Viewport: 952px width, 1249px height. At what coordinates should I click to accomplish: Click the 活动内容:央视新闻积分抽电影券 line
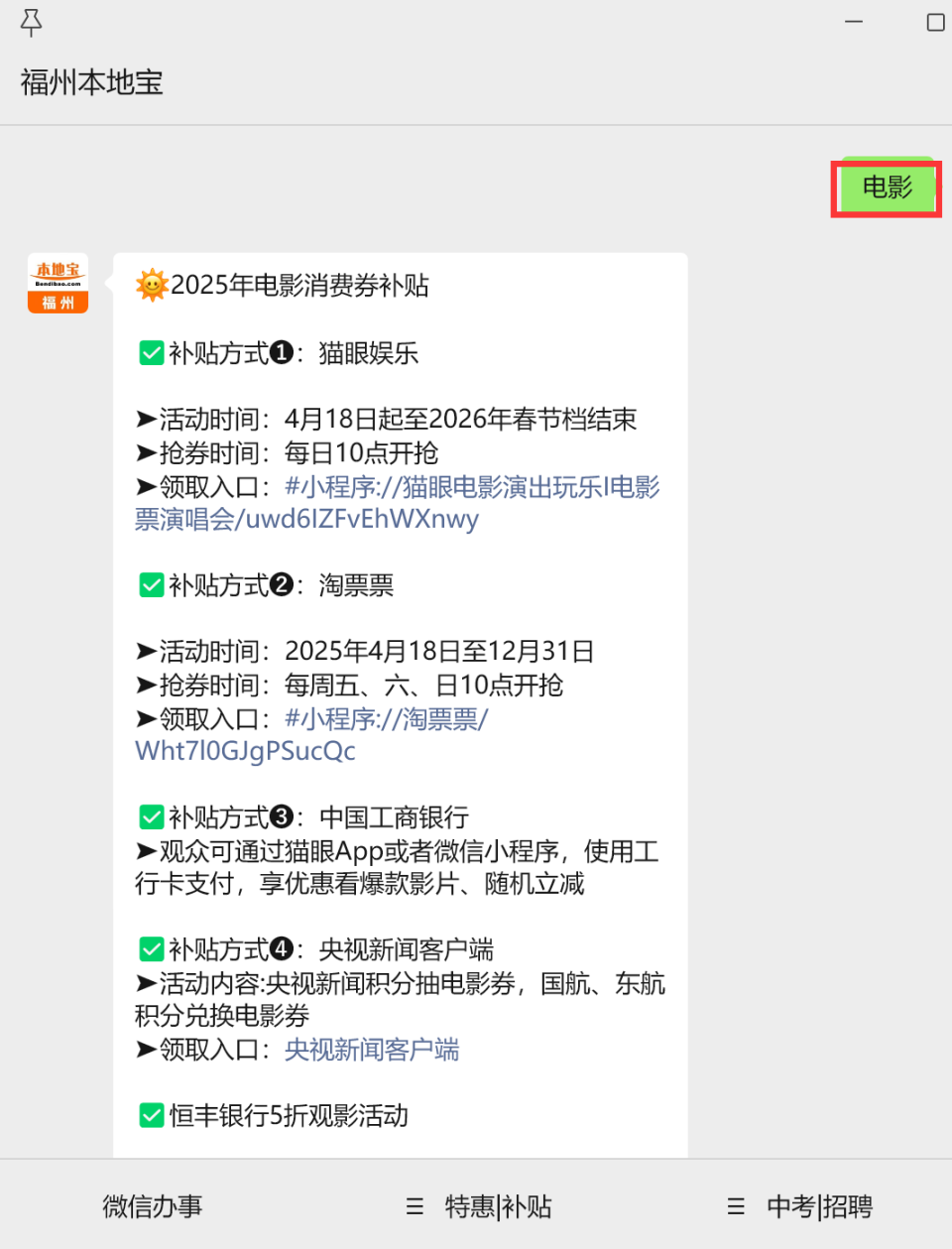click(x=400, y=999)
